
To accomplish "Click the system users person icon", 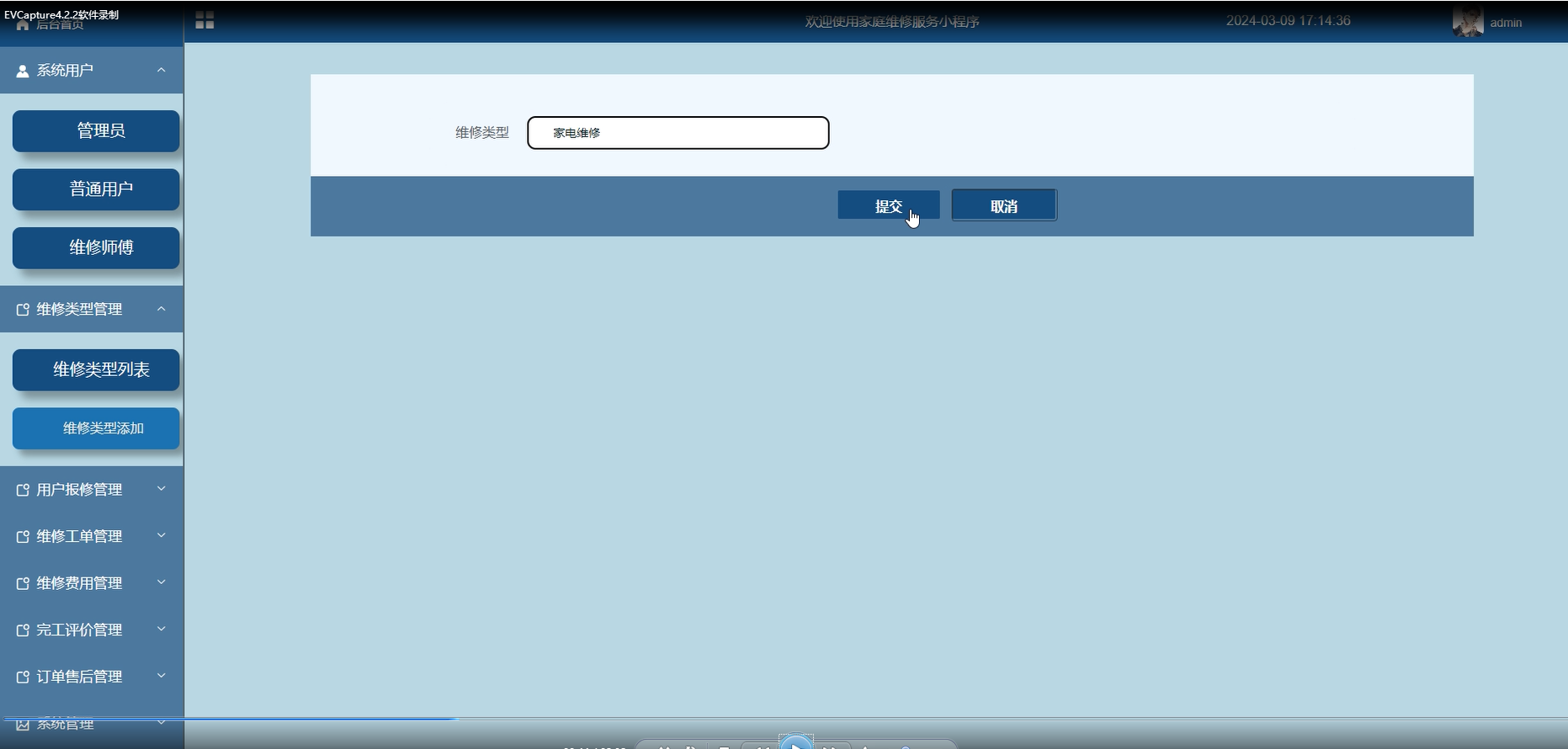I will 23,71.
